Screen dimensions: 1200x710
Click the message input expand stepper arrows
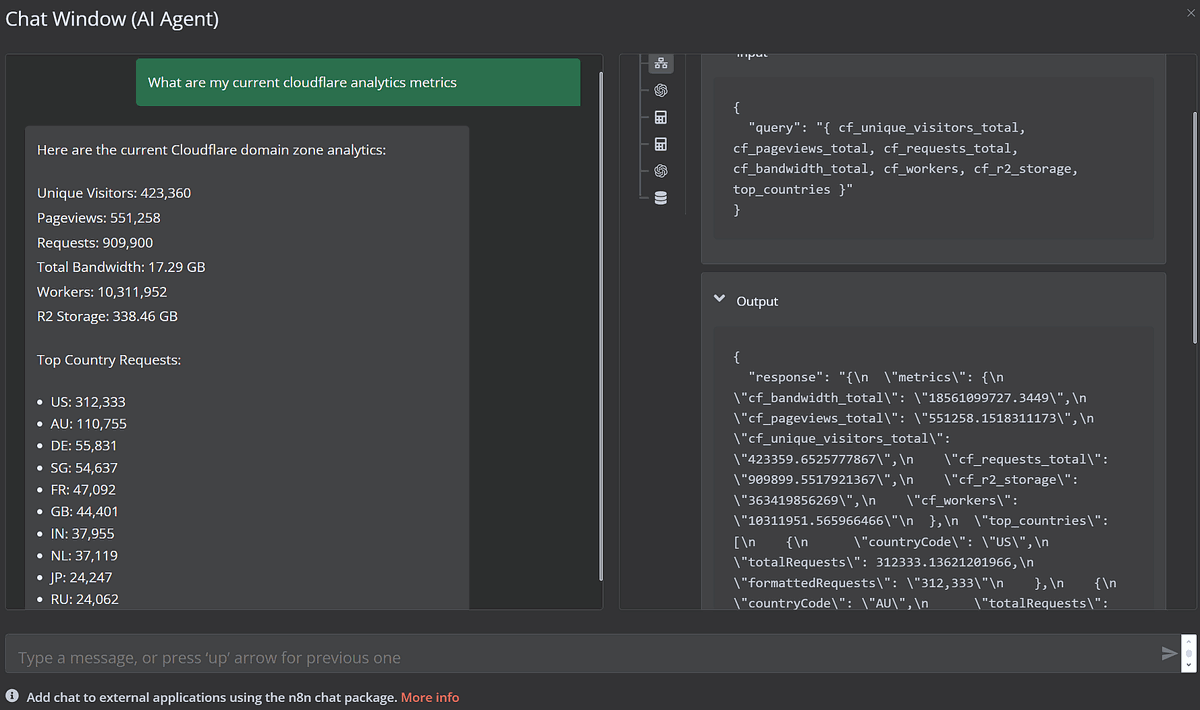click(x=1188, y=654)
